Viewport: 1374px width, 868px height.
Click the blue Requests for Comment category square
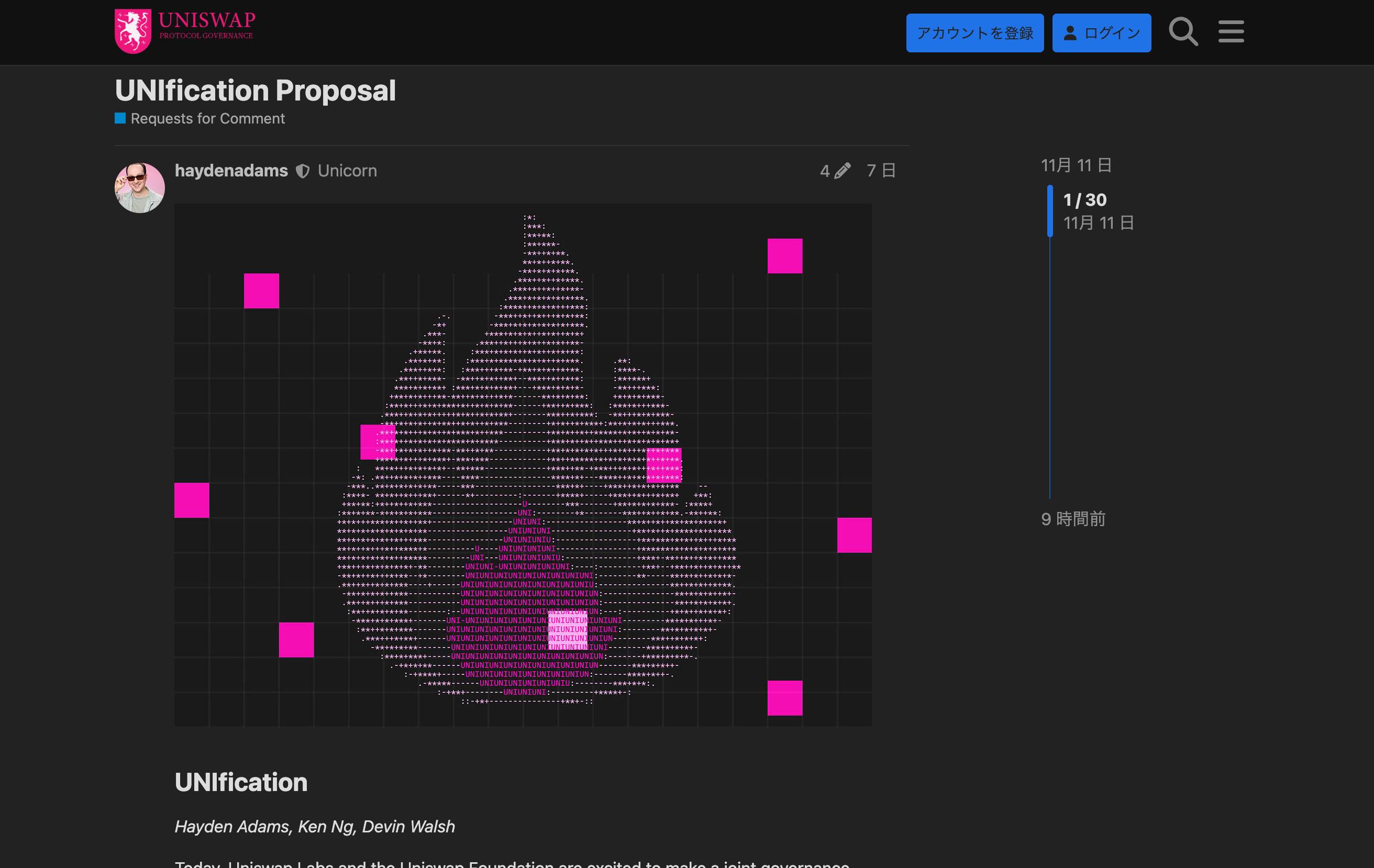(x=120, y=118)
